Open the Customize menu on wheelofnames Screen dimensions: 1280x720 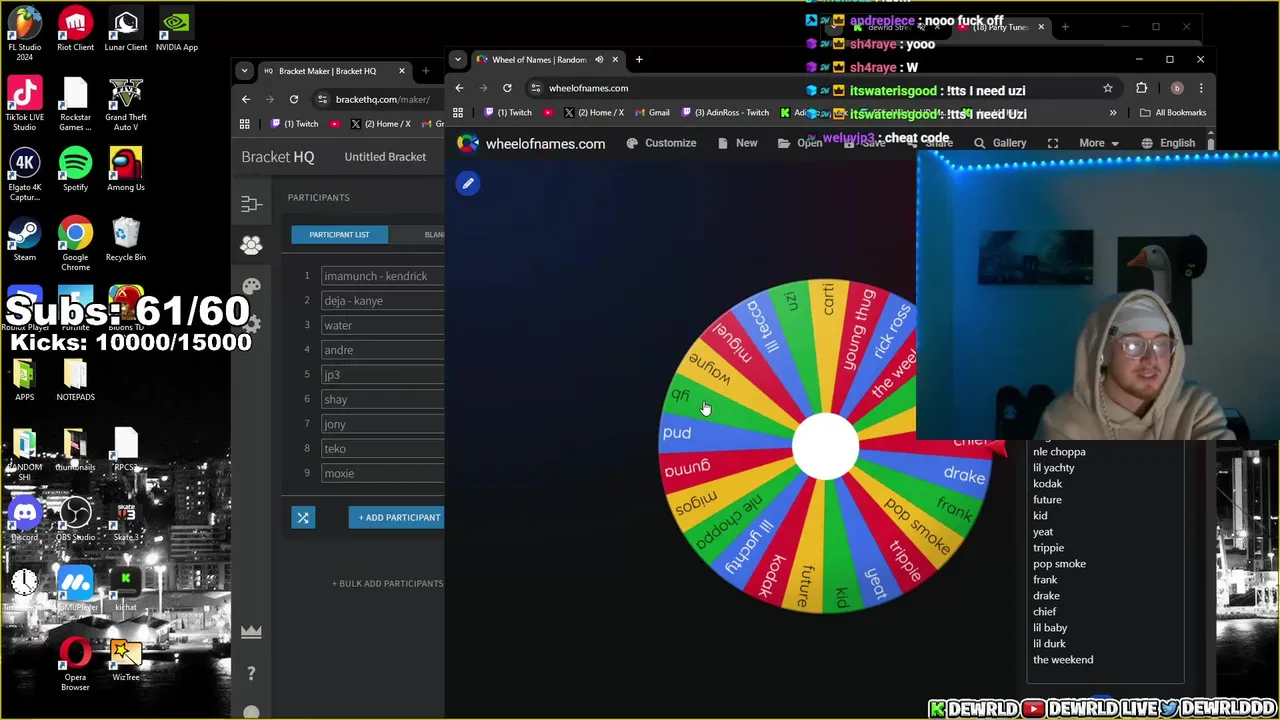(661, 143)
